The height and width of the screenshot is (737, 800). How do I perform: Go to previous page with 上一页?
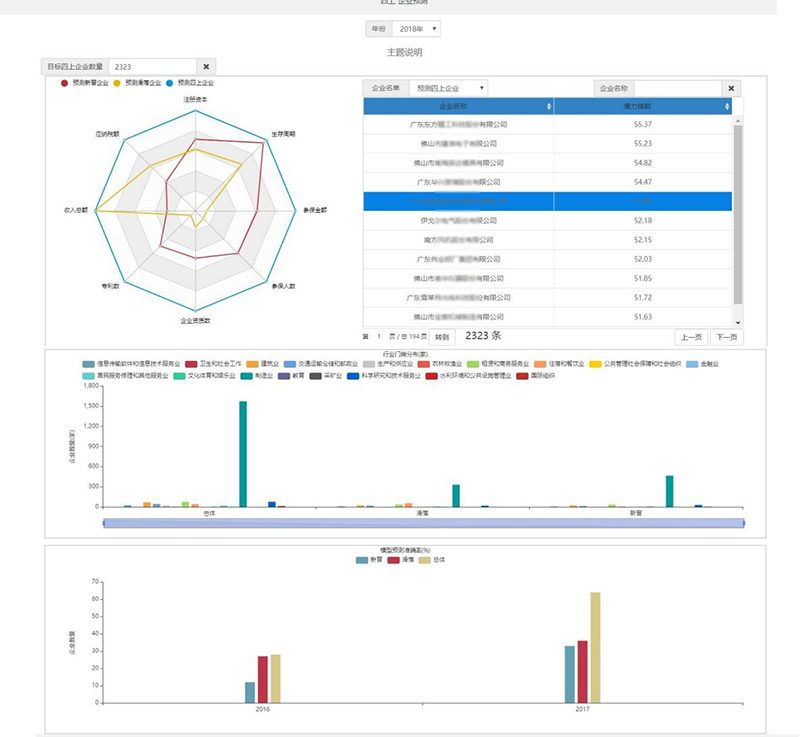coord(688,337)
